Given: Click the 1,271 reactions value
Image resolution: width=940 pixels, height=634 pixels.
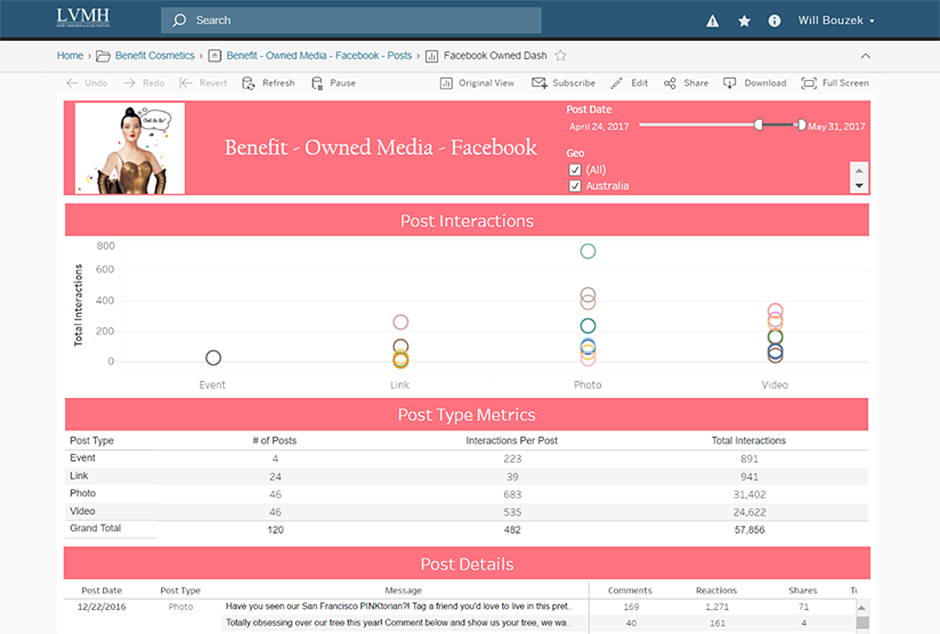Looking at the screenshot, I should tap(717, 606).
